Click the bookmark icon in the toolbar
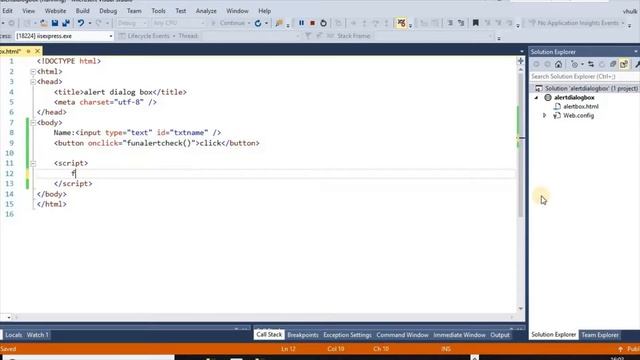The width and height of the screenshot is (640, 360). [x=476, y=23]
